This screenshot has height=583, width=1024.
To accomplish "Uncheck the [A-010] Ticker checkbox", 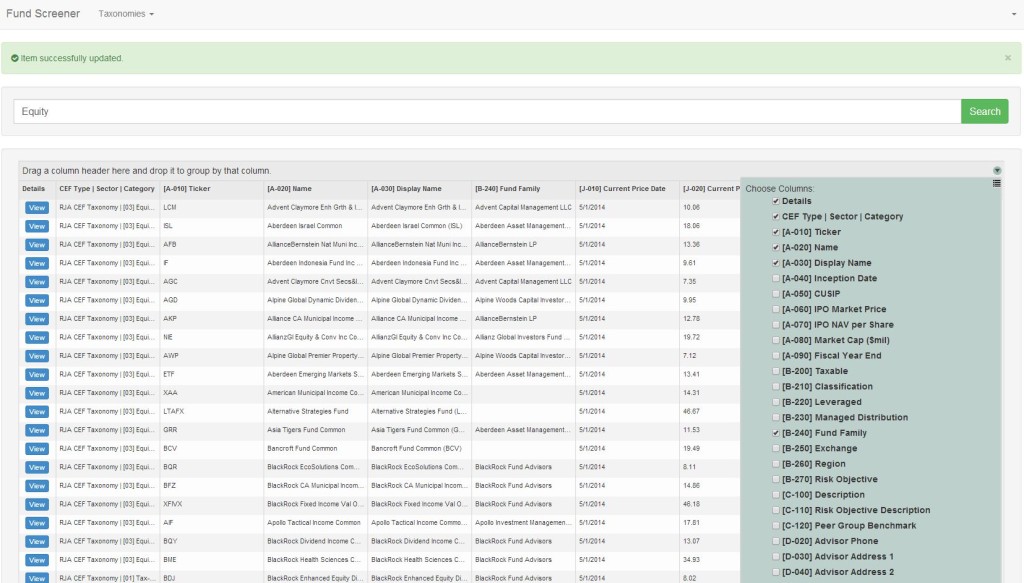I will pyautogui.click(x=776, y=232).
